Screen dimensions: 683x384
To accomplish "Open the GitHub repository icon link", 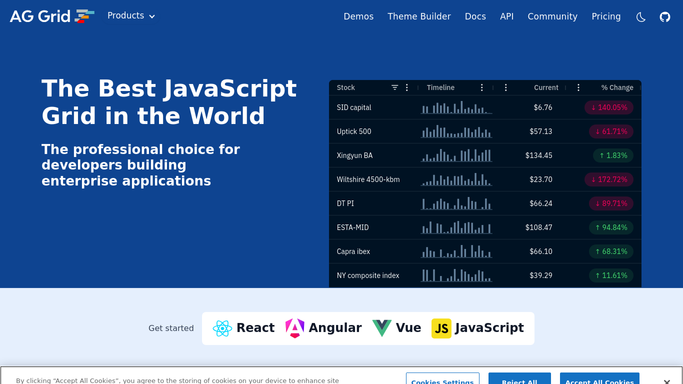I will 665,17.
